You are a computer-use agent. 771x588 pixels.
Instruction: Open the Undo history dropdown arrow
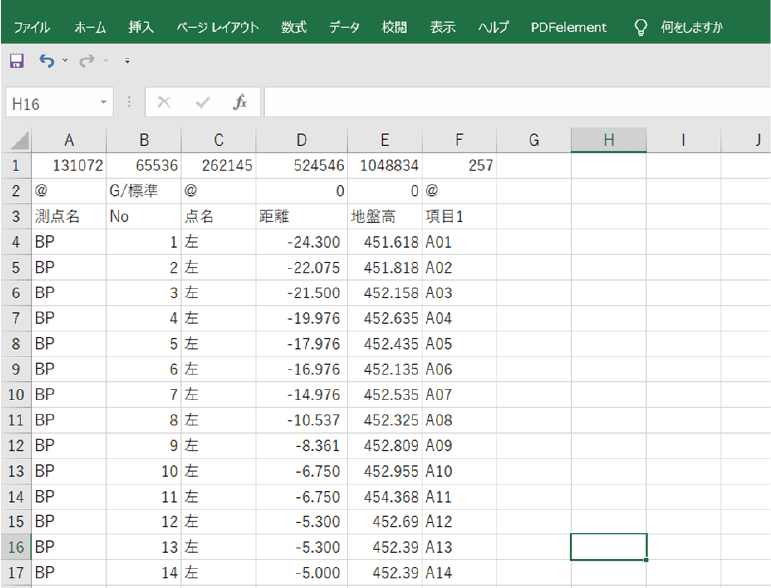click(65, 61)
